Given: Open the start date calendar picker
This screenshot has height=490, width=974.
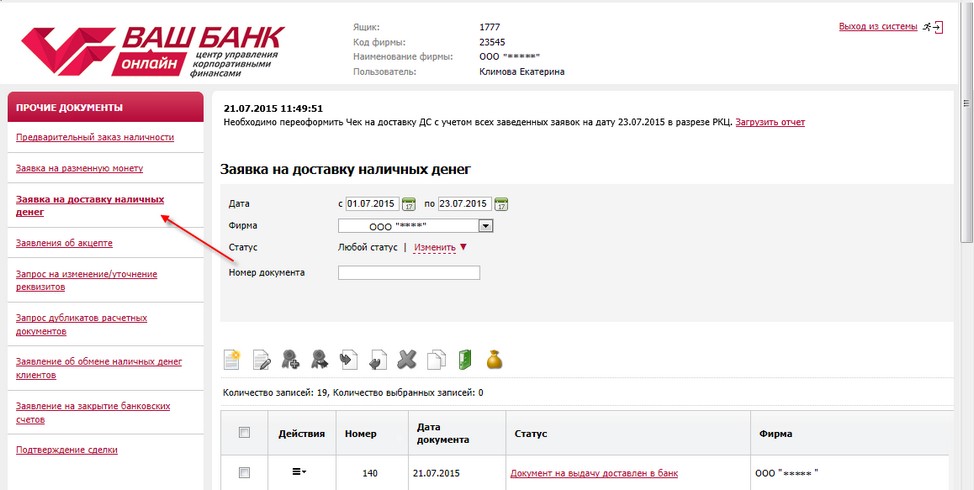Looking at the screenshot, I should (409, 205).
